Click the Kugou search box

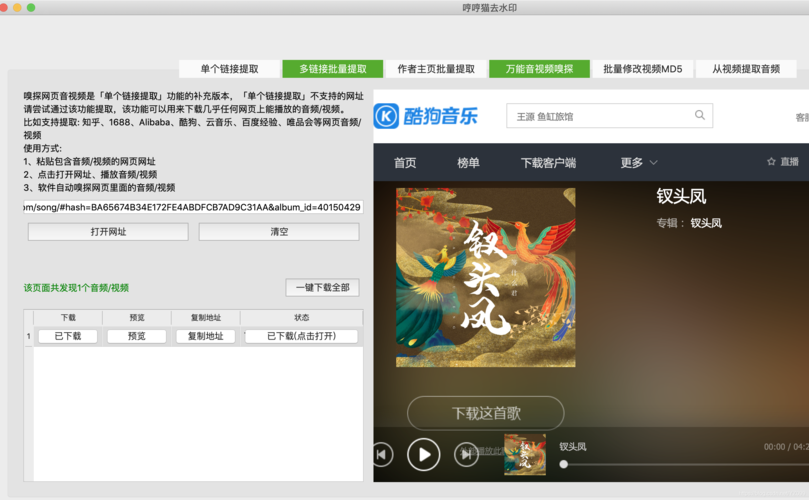pos(609,116)
